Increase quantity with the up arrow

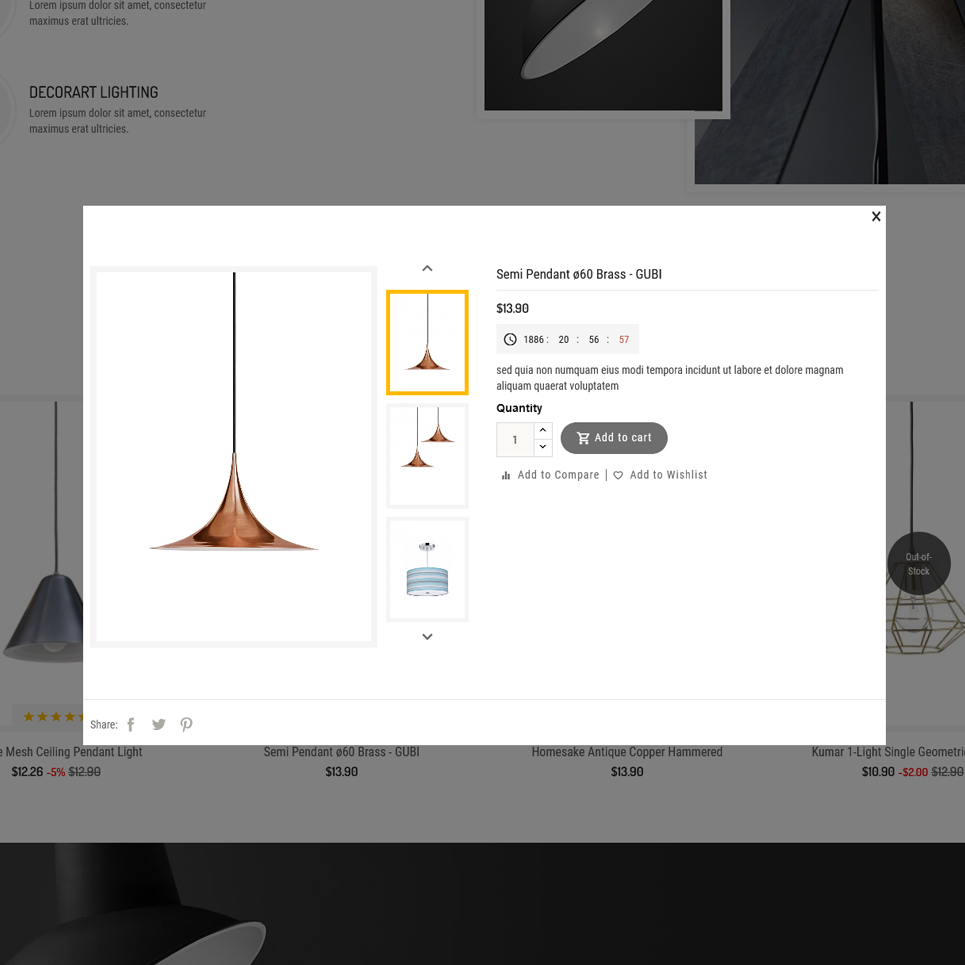click(x=543, y=430)
